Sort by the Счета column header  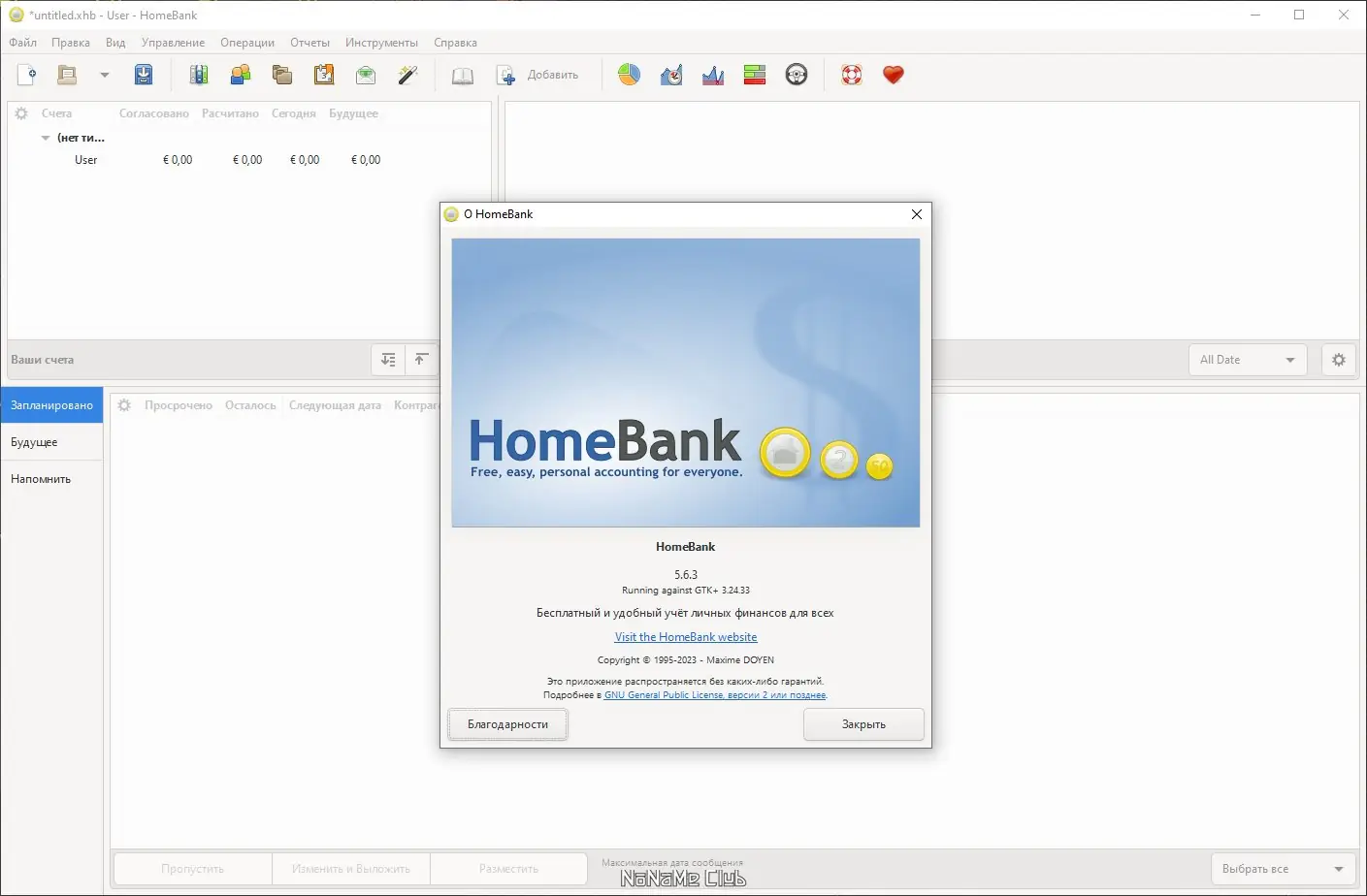pos(57,113)
